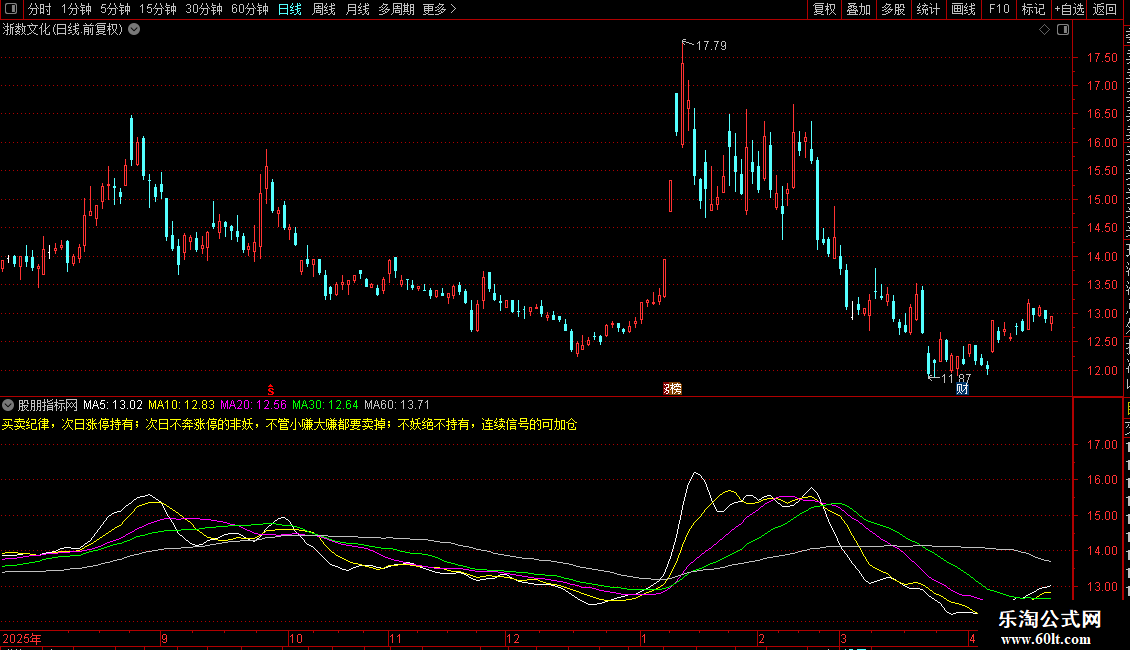Click the 17.50 price axis label
Viewport: 1130px width, 650px height.
pyautogui.click(x=1102, y=58)
